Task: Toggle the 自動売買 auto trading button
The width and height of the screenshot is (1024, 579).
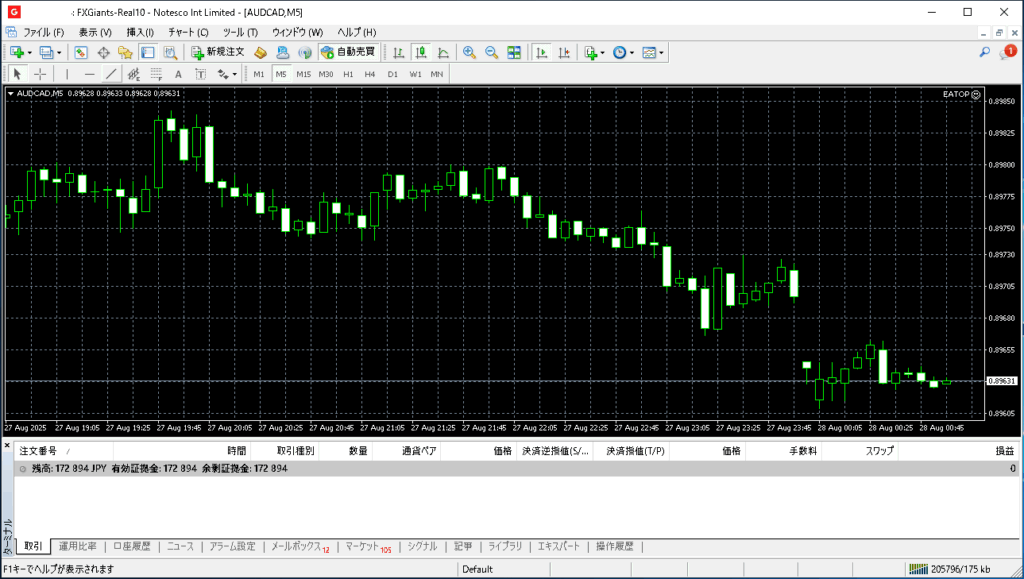Action: click(x=348, y=52)
